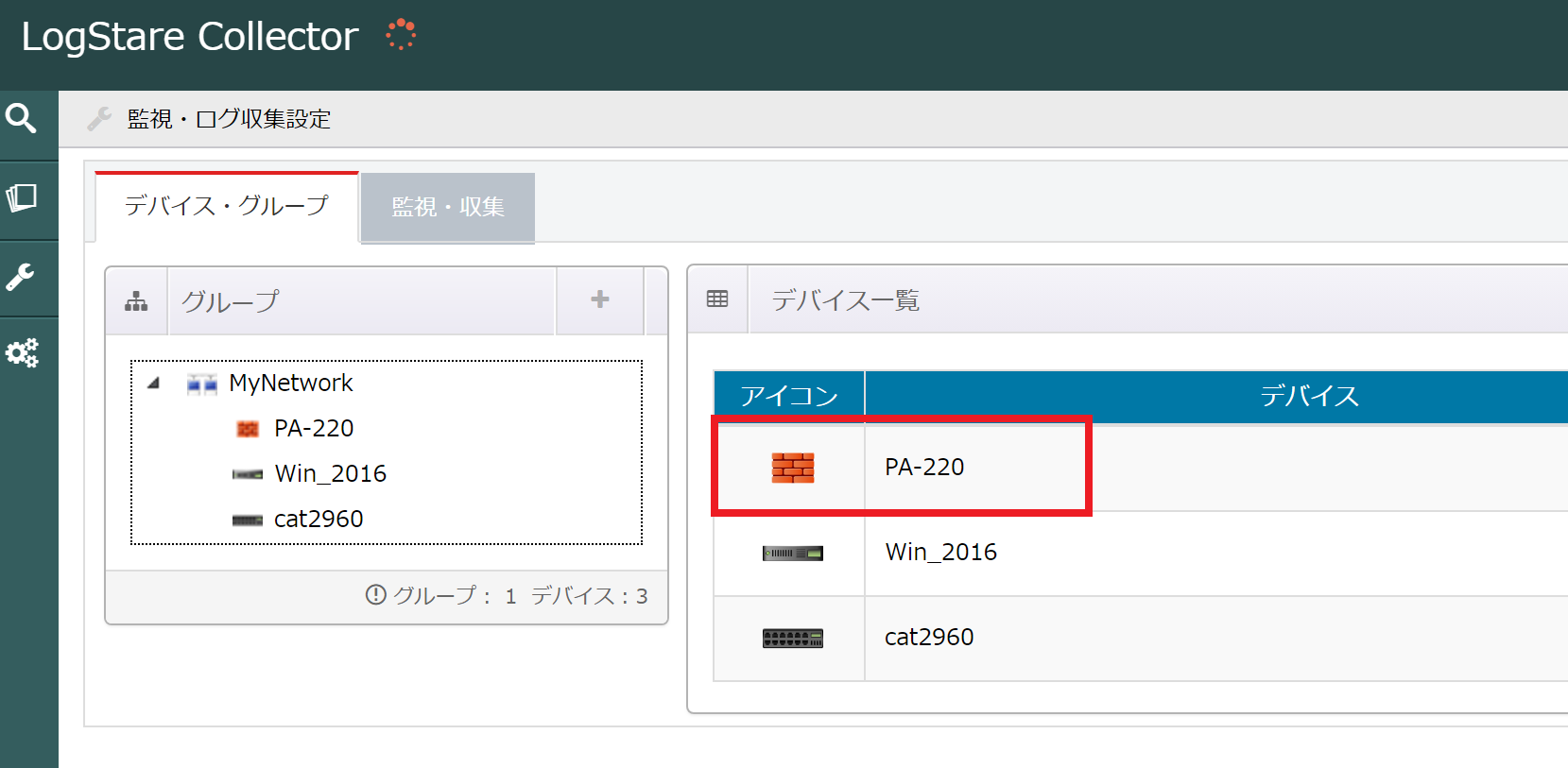Click the MyNetwork network icon
The image size is (1568, 768).
202,384
